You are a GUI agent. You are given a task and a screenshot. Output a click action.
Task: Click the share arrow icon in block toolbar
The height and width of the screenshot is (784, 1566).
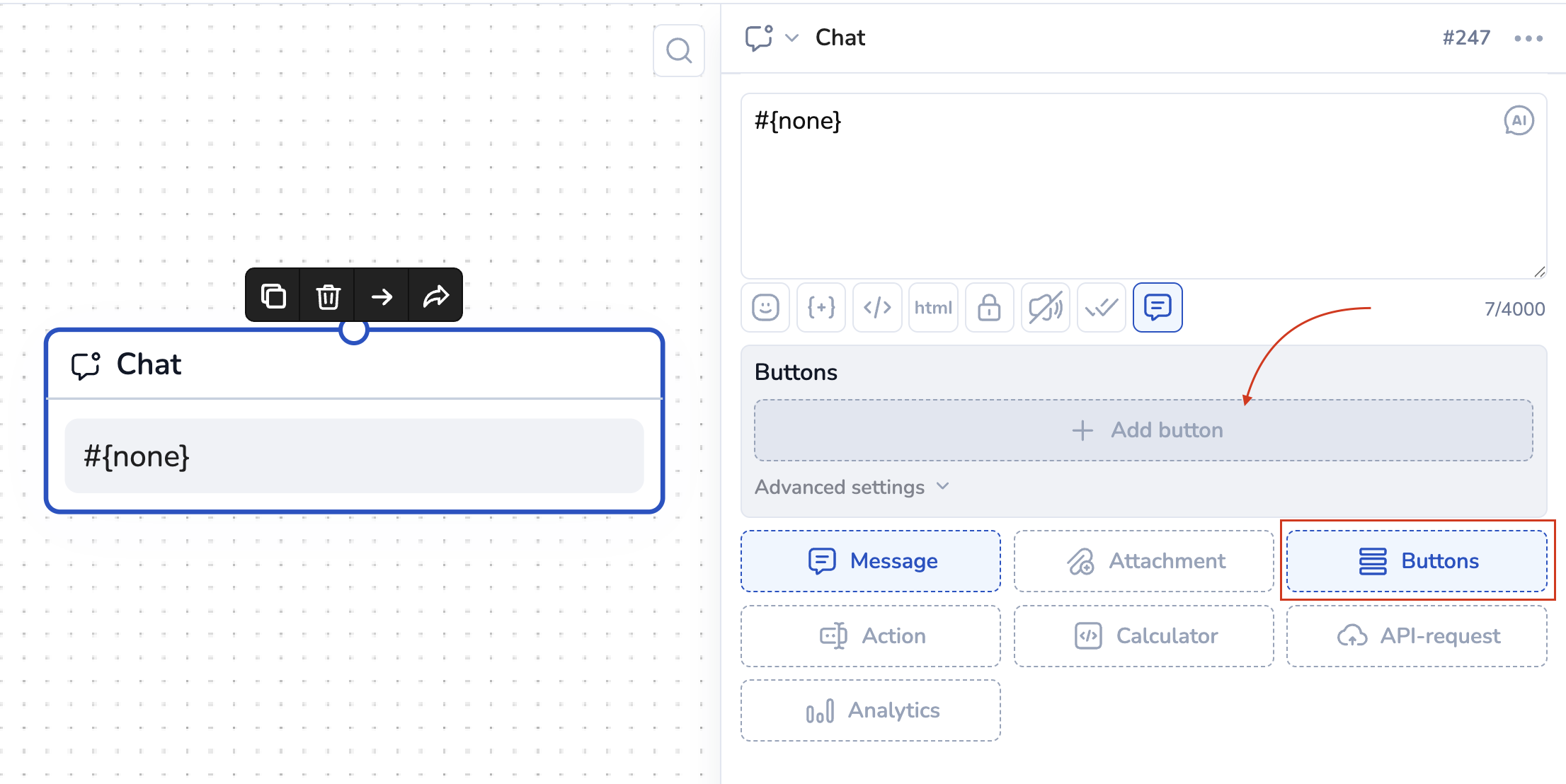pos(436,296)
